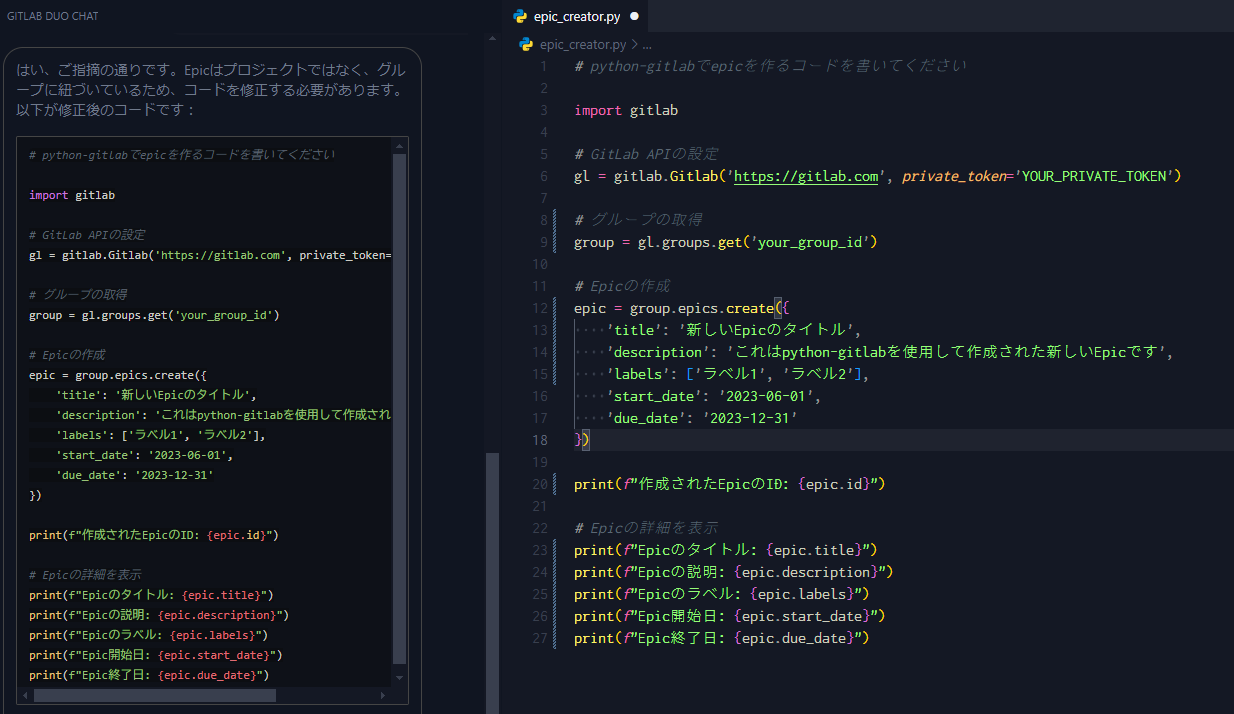Click the epic_creator.py breadcrumb entry

(585, 44)
